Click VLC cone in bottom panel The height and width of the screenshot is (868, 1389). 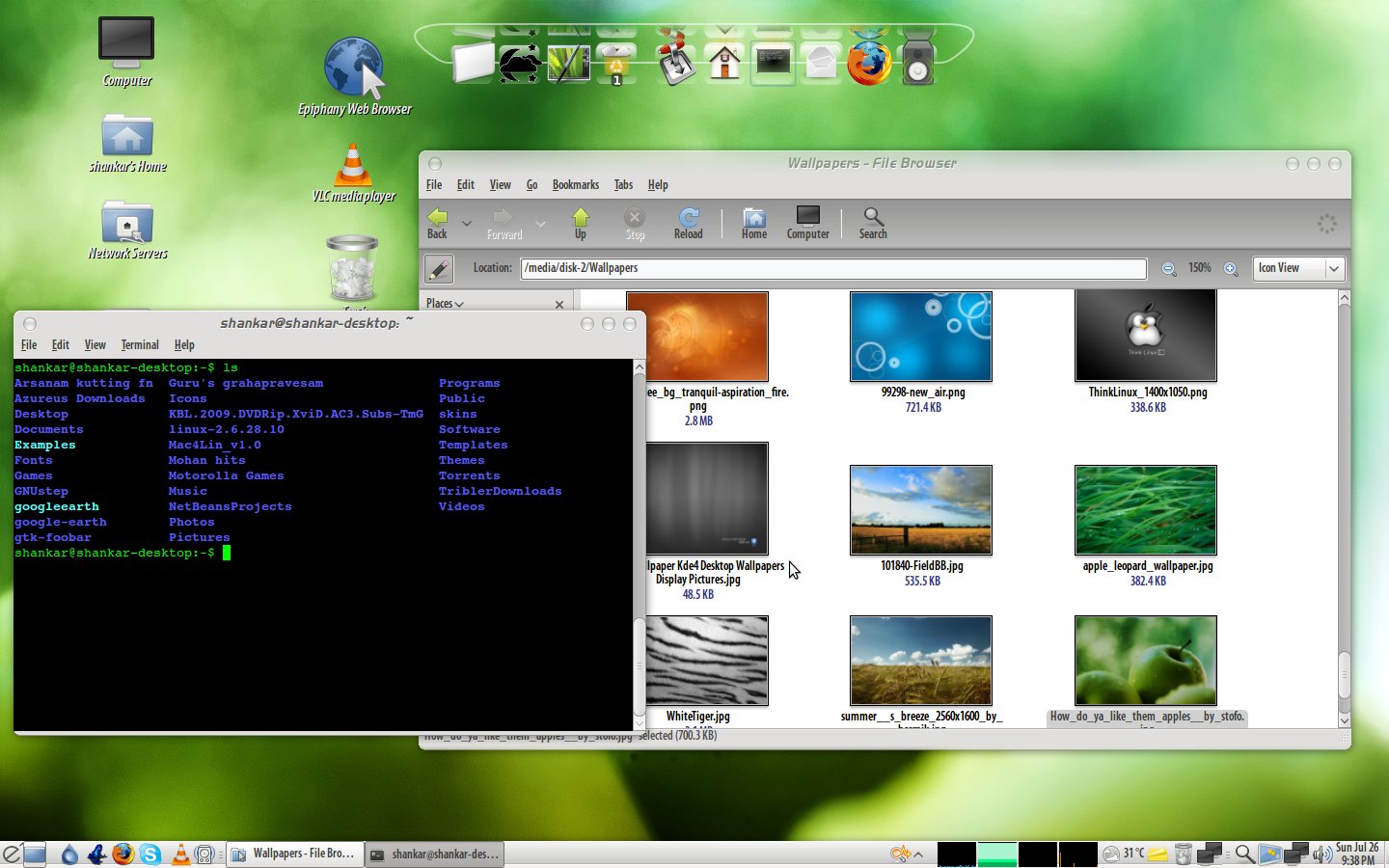point(180,854)
